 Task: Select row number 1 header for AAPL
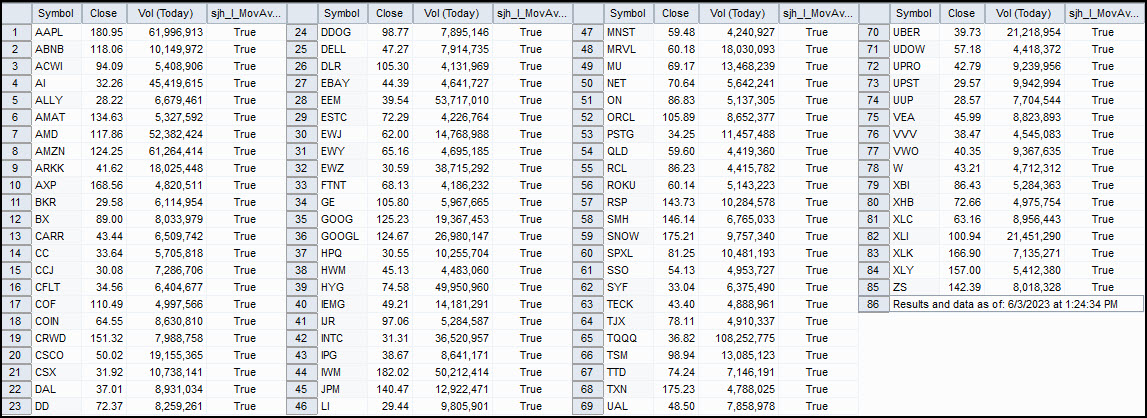click(x=15, y=32)
